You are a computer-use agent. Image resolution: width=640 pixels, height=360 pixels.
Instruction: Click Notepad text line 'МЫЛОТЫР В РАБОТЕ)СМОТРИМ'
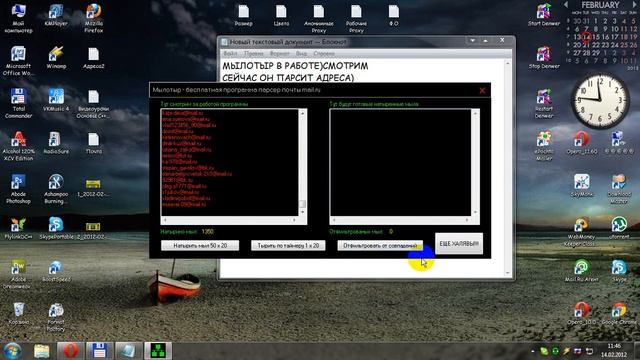[295, 66]
